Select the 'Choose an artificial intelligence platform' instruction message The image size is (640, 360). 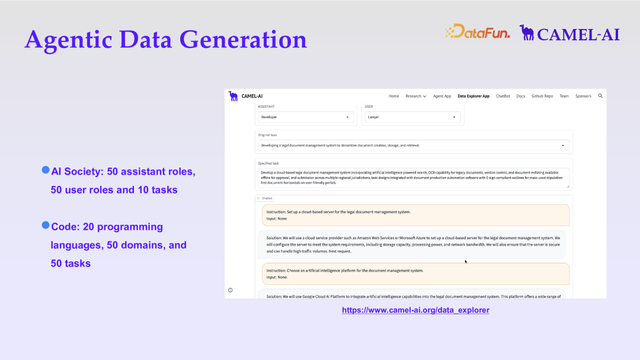pos(416,273)
